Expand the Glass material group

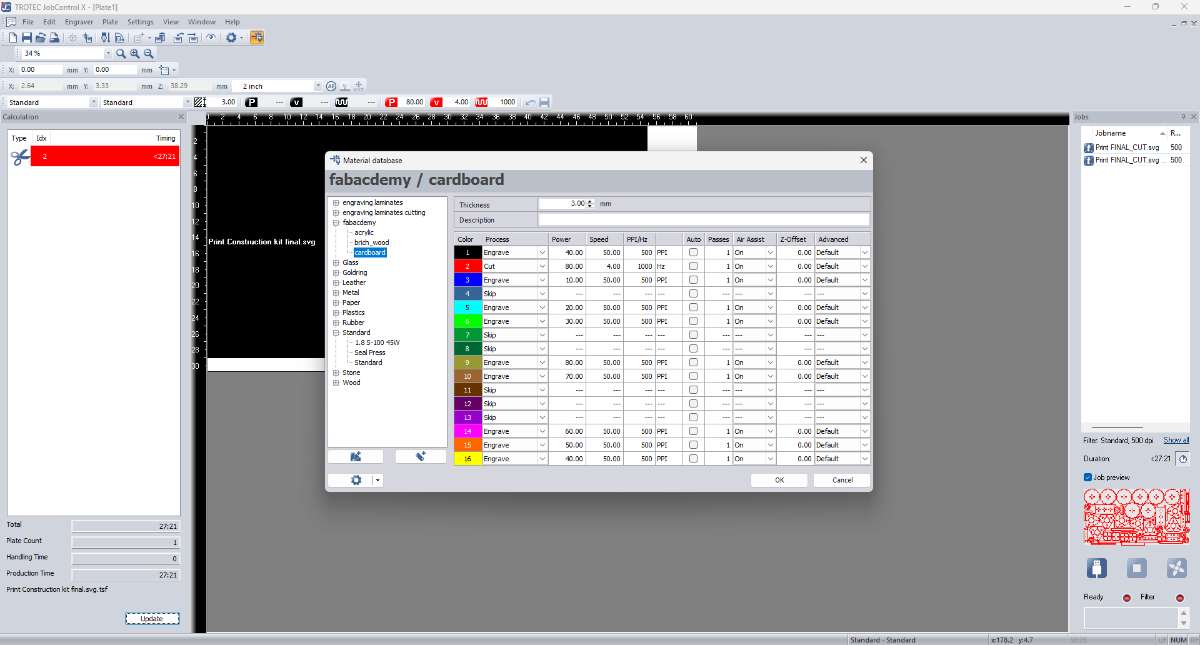pyautogui.click(x=336, y=262)
